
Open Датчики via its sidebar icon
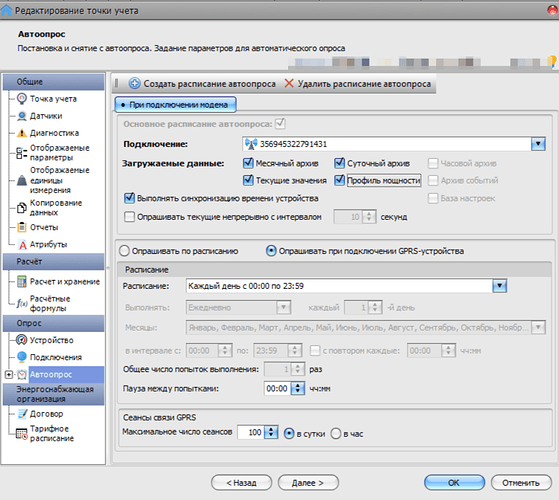pos(22,116)
